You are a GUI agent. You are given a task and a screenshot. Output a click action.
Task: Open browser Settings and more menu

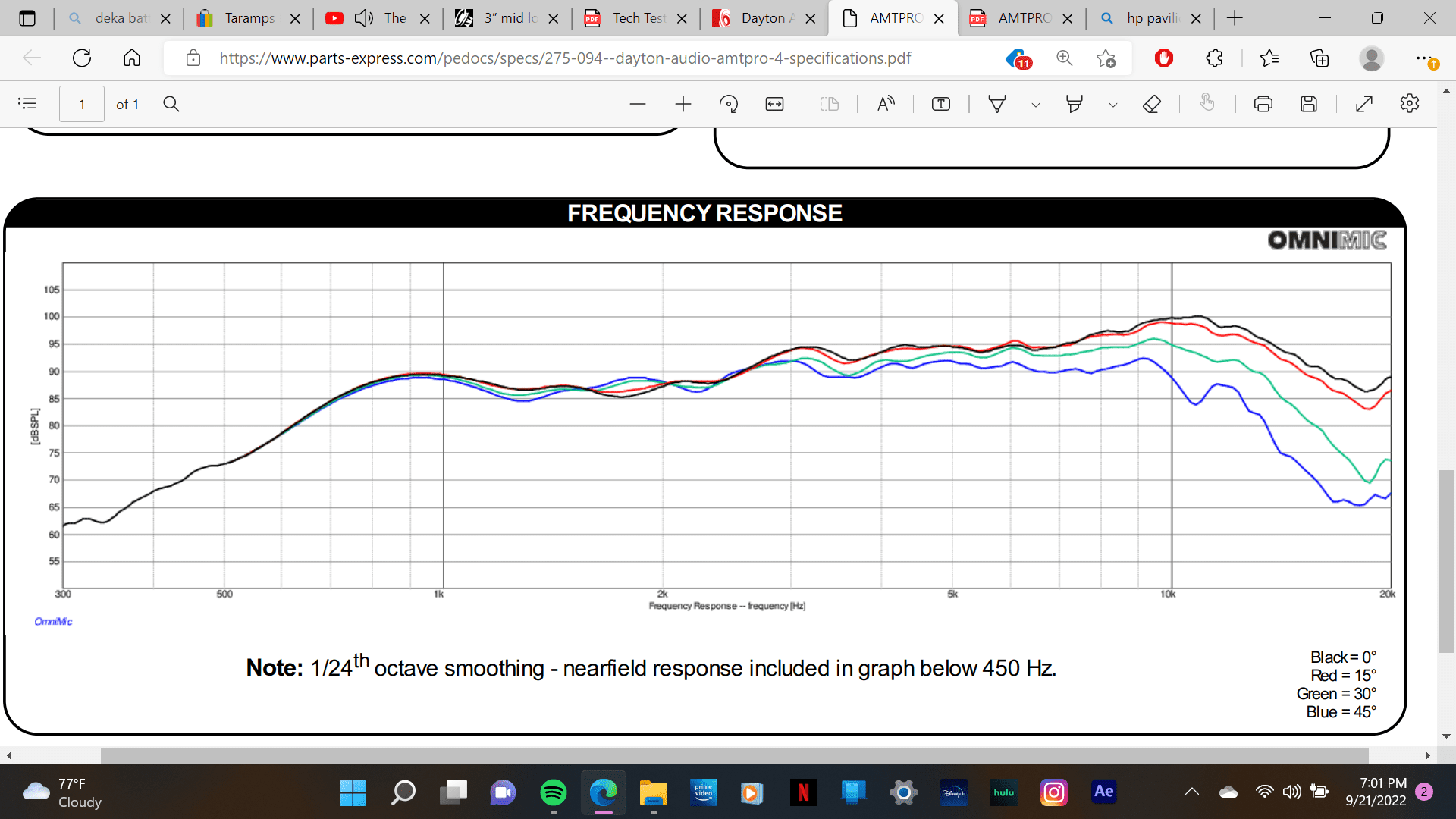1426,58
